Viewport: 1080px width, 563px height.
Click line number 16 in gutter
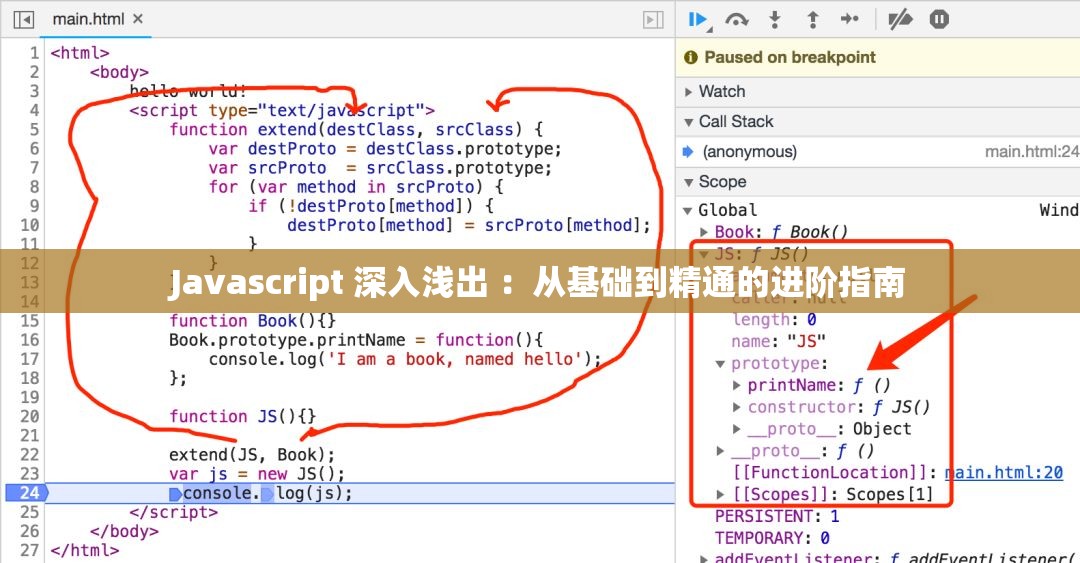30,340
